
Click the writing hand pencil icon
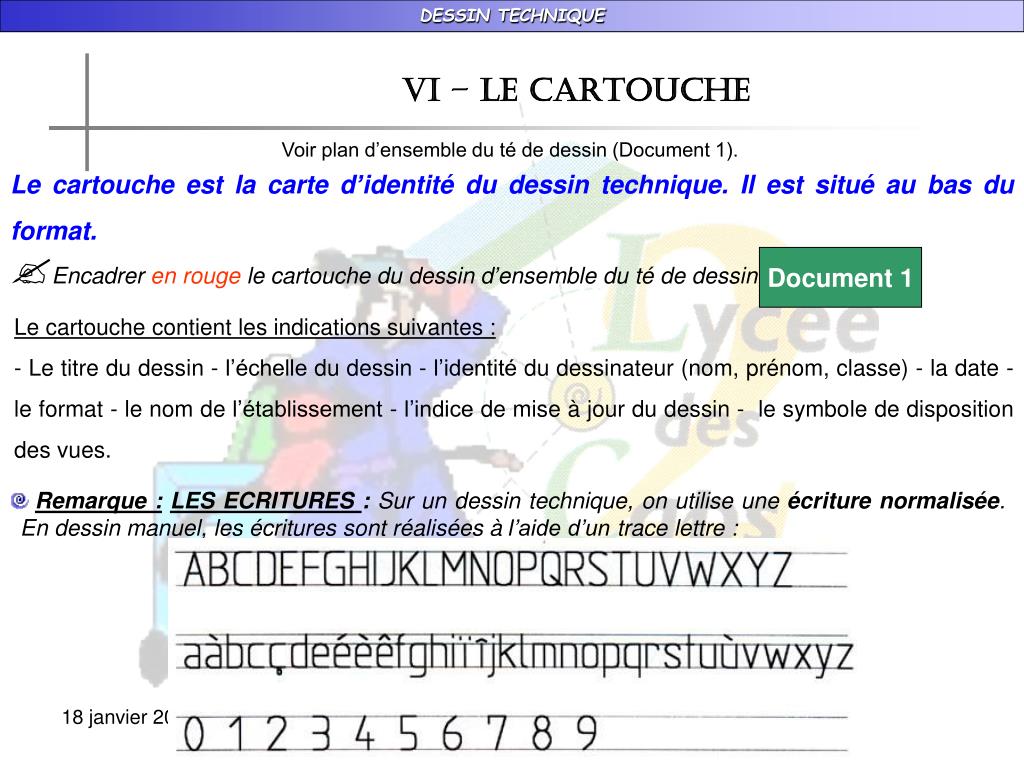[31, 272]
